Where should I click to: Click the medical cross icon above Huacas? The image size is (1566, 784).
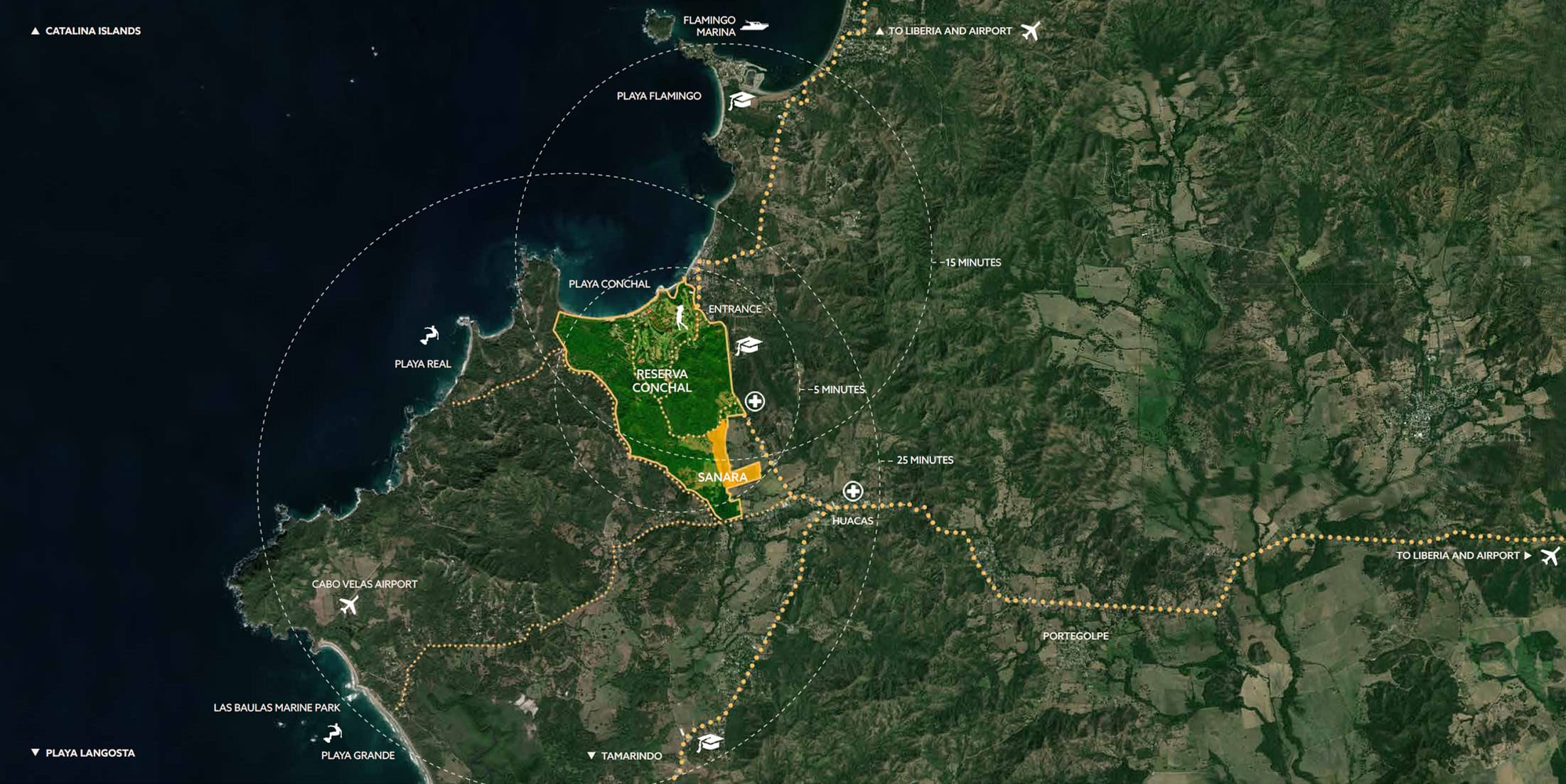pos(853,491)
